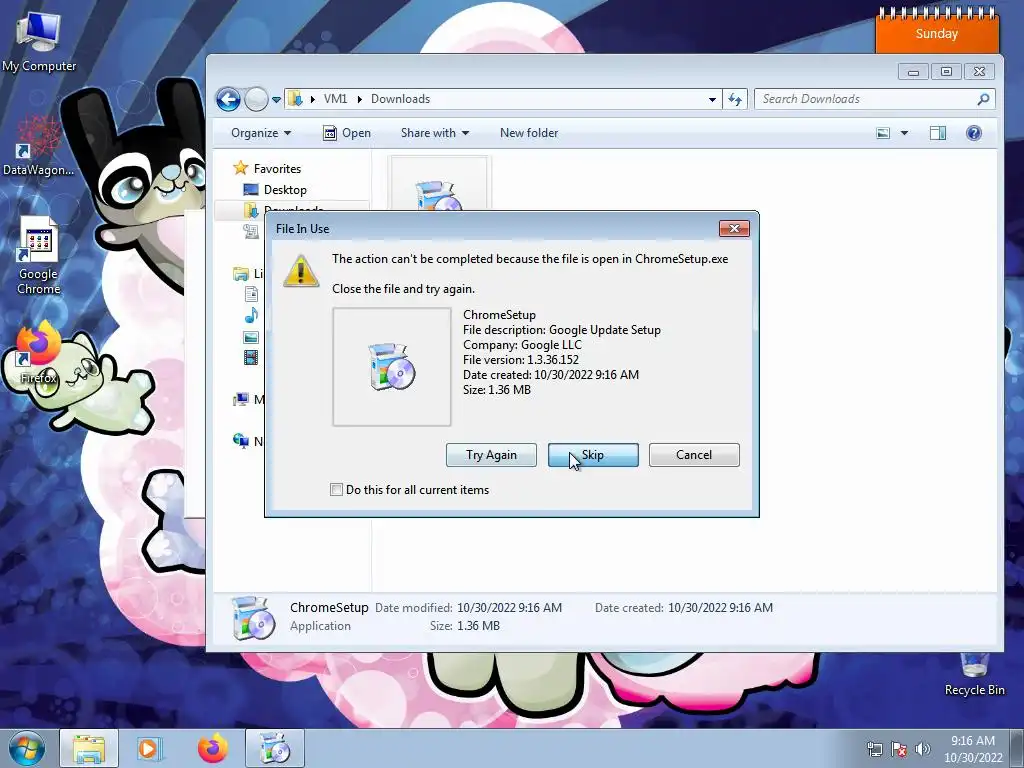Click the Google Chrome desktop shortcut

point(39,257)
